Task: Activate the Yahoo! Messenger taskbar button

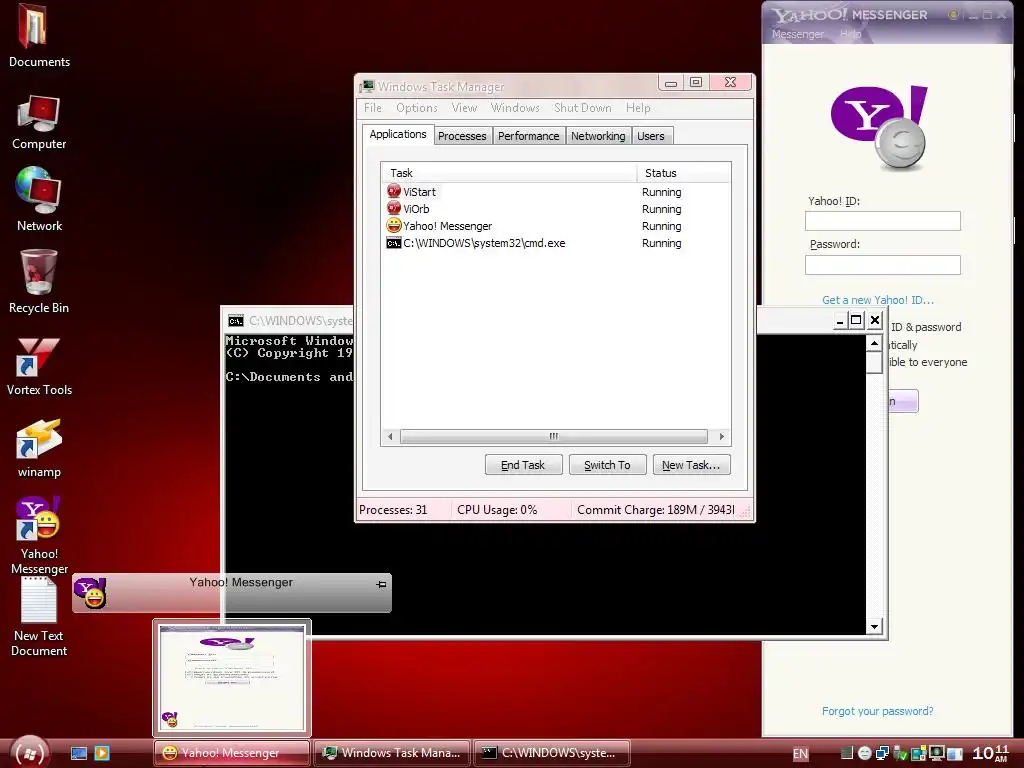Action: pyautogui.click(x=232, y=753)
